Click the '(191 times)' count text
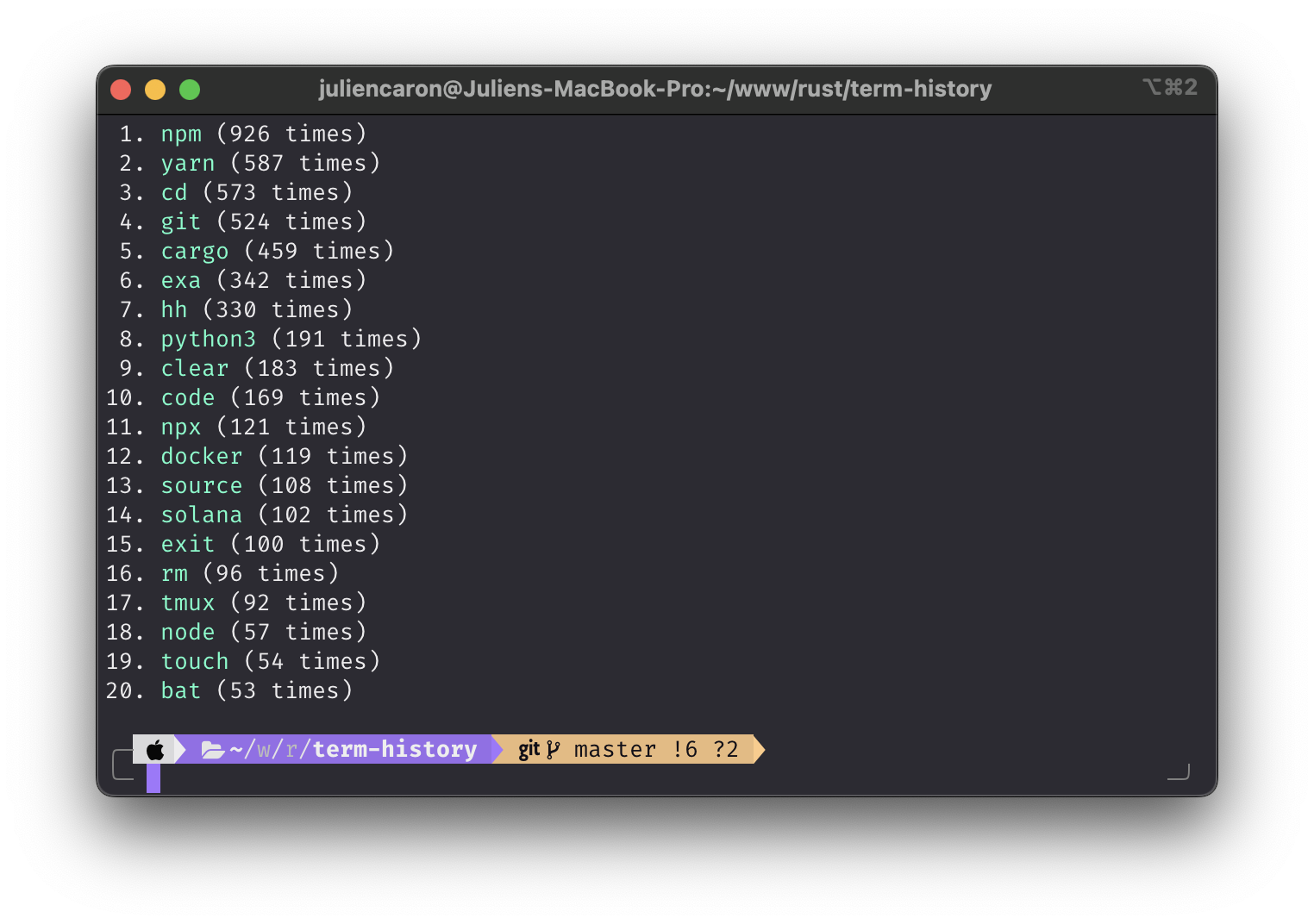Viewport: 1314px width, 924px height. [347, 340]
